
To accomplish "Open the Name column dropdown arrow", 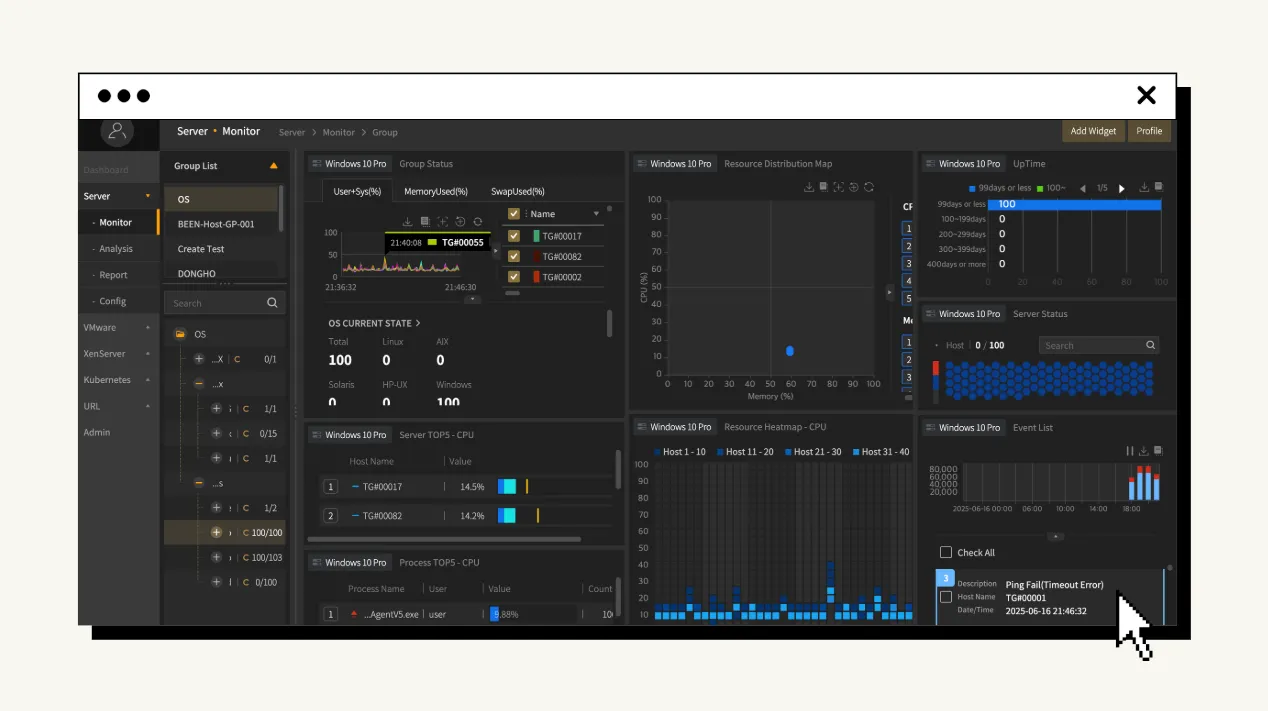I will [597, 214].
